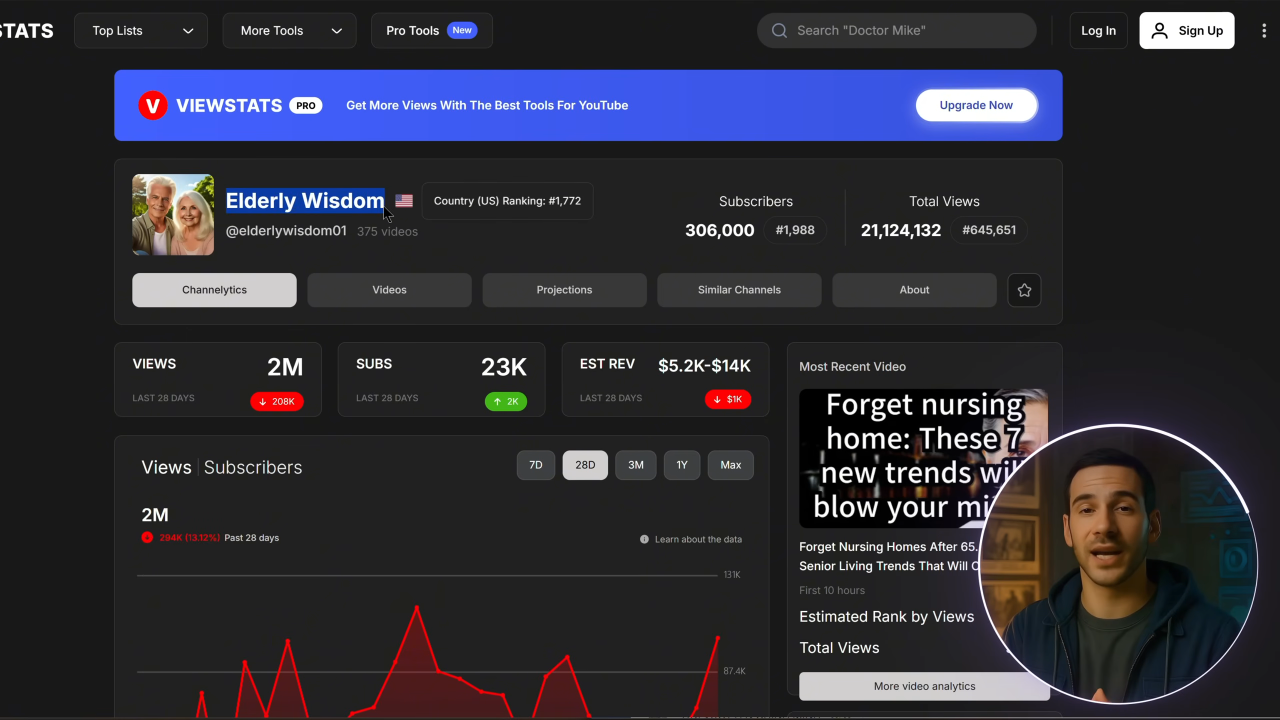This screenshot has height=720, width=1280.
Task: Click the red 208K views change badge
Action: [277, 401]
